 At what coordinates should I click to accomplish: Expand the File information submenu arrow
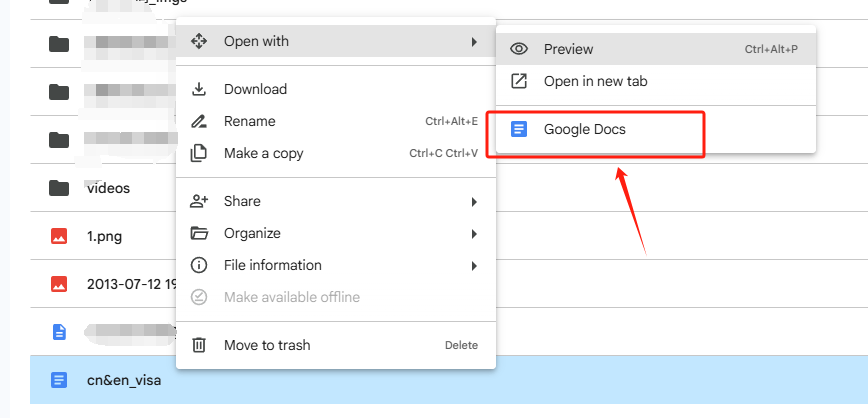point(474,266)
